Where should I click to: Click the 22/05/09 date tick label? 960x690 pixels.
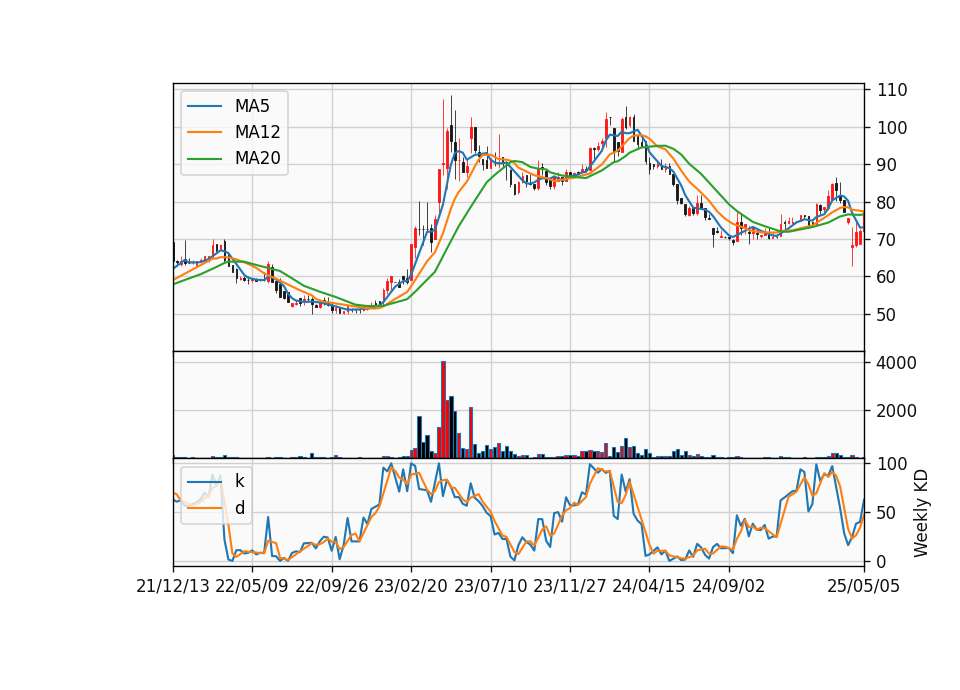(x=252, y=586)
